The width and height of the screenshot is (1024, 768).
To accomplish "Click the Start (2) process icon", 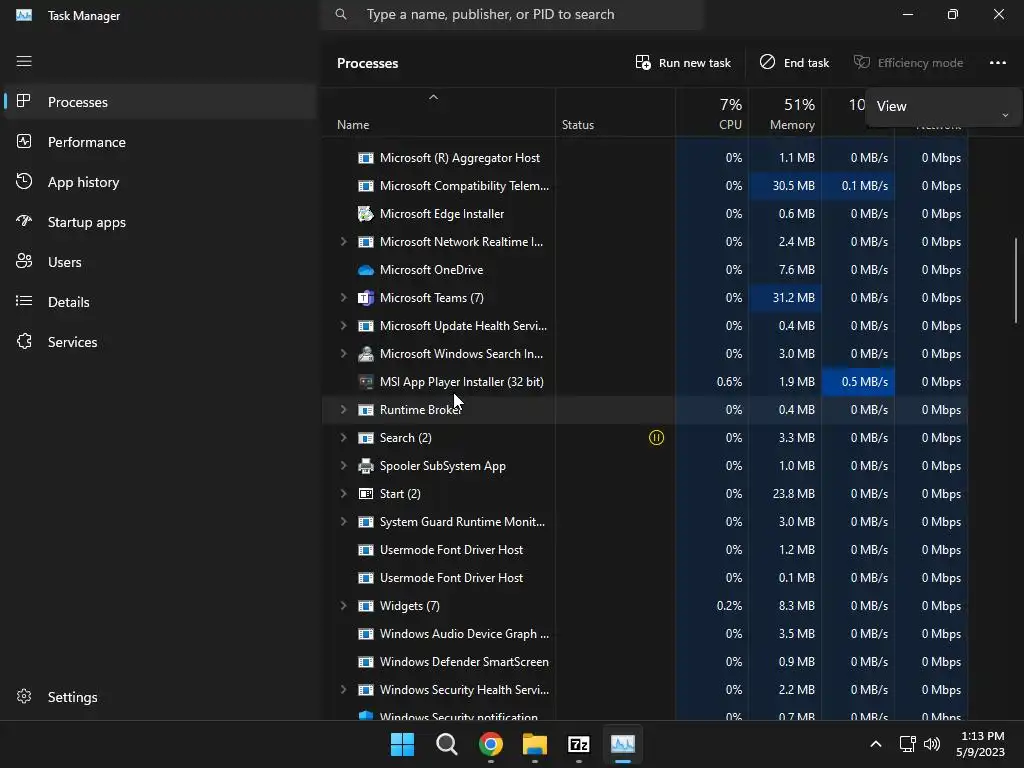I will (x=366, y=494).
